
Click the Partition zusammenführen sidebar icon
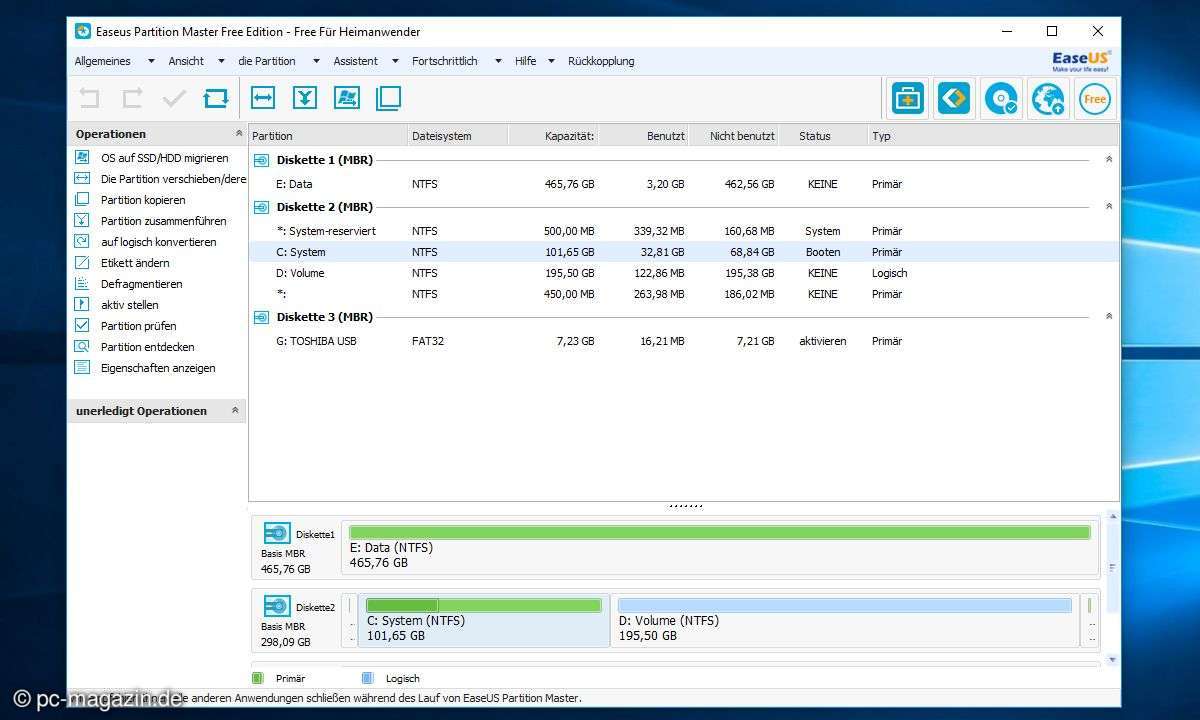pos(82,220)
